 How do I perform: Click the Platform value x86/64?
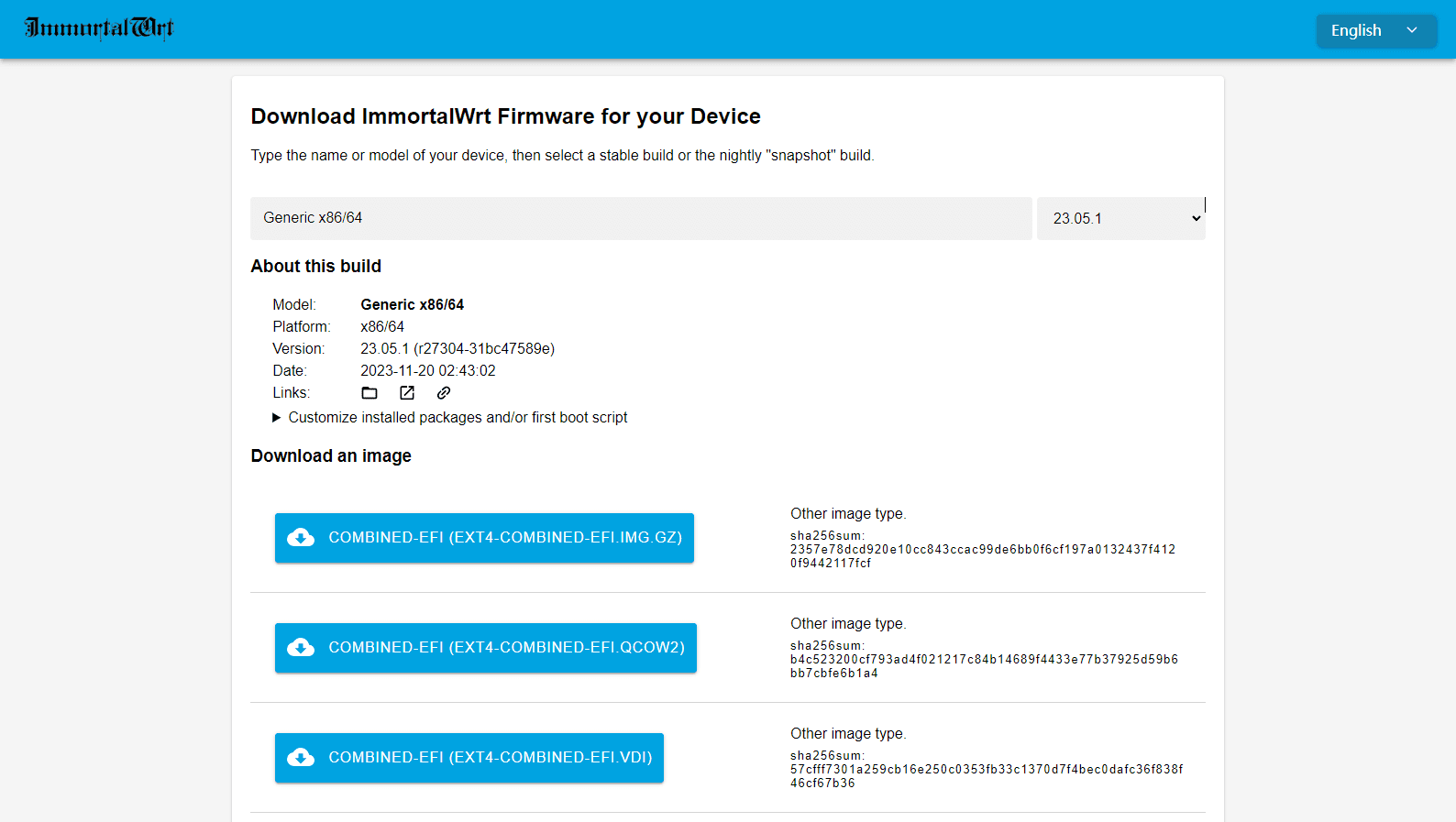pyautogui.click(x=382, y=327)
